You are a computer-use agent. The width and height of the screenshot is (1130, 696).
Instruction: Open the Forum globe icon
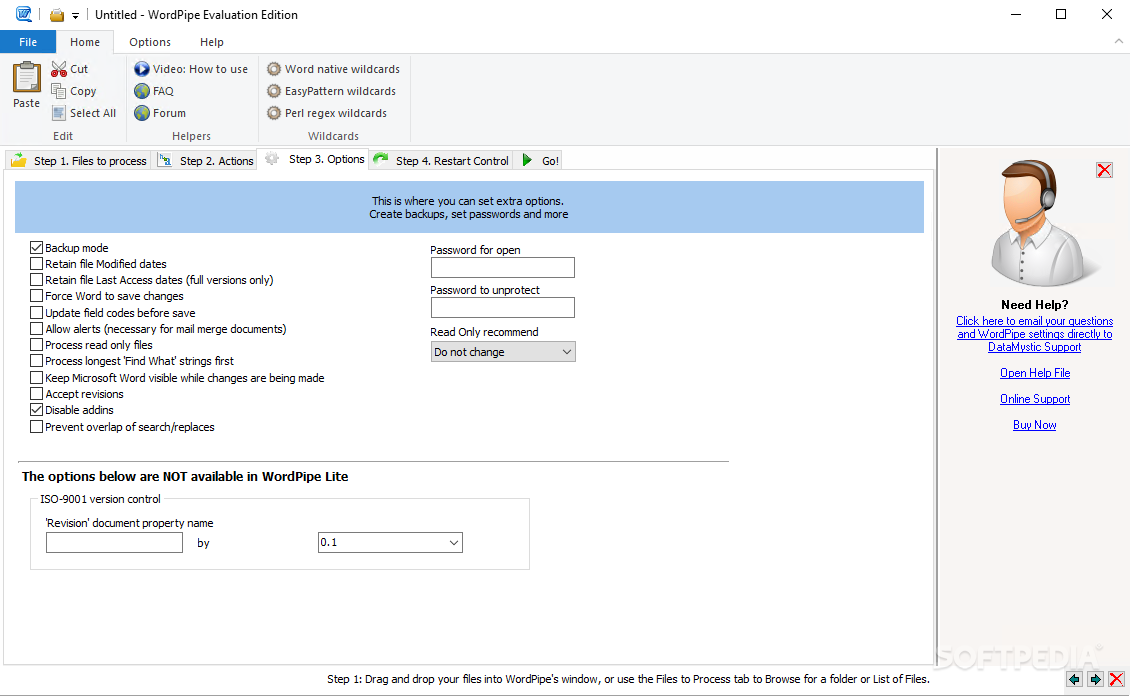(x=142, y=113)
